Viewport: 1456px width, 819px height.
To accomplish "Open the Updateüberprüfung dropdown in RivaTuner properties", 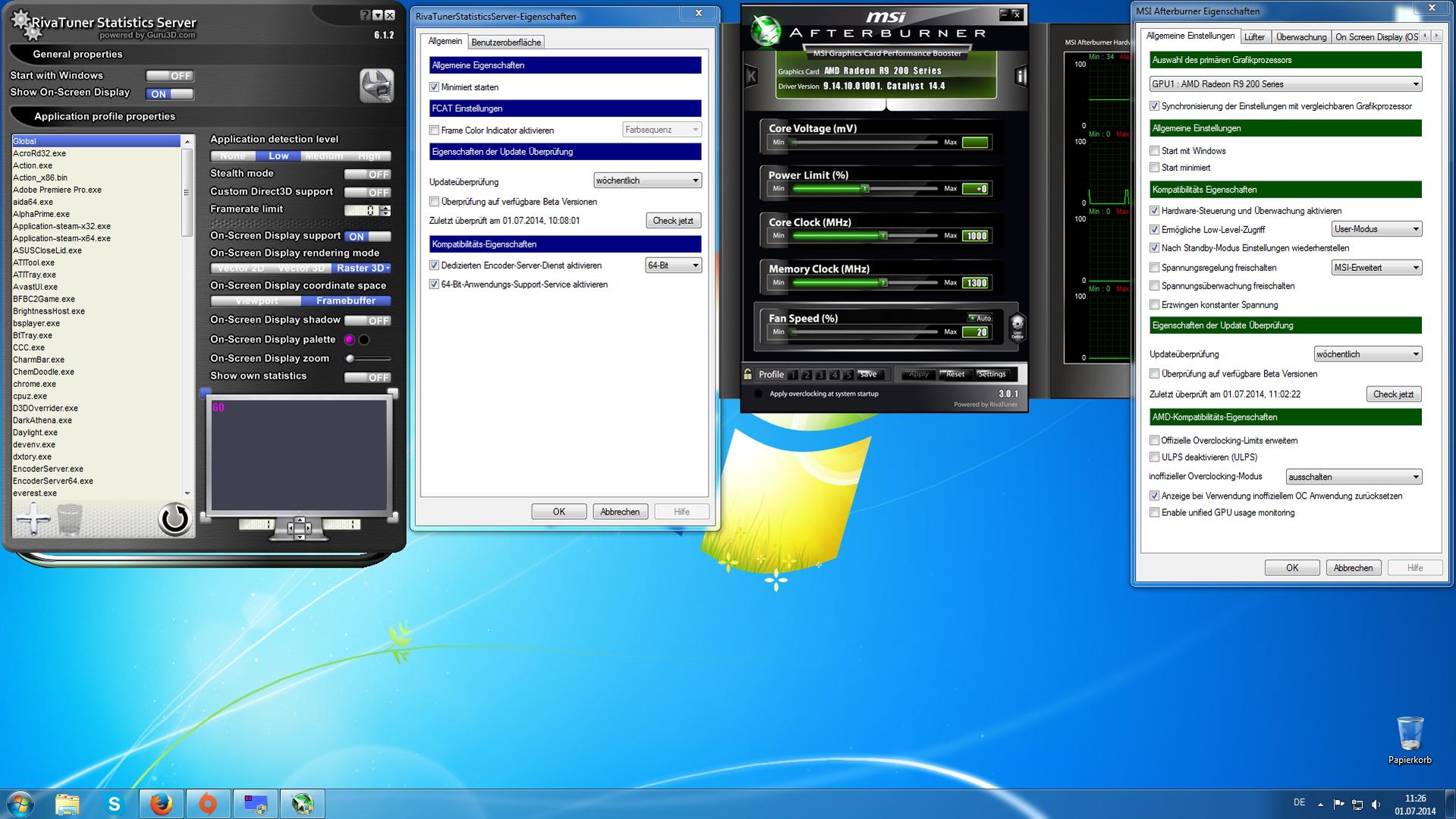I will pos(647,181).
